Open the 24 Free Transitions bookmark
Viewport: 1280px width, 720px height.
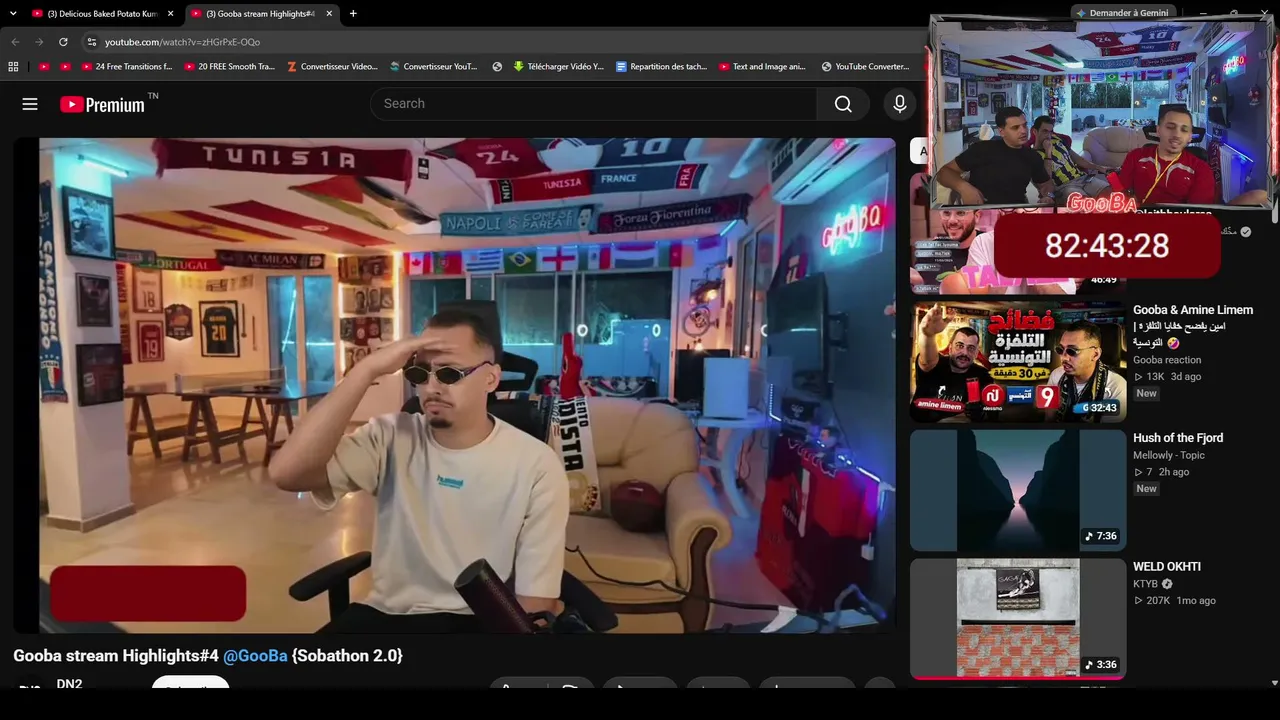coord(127,67)
